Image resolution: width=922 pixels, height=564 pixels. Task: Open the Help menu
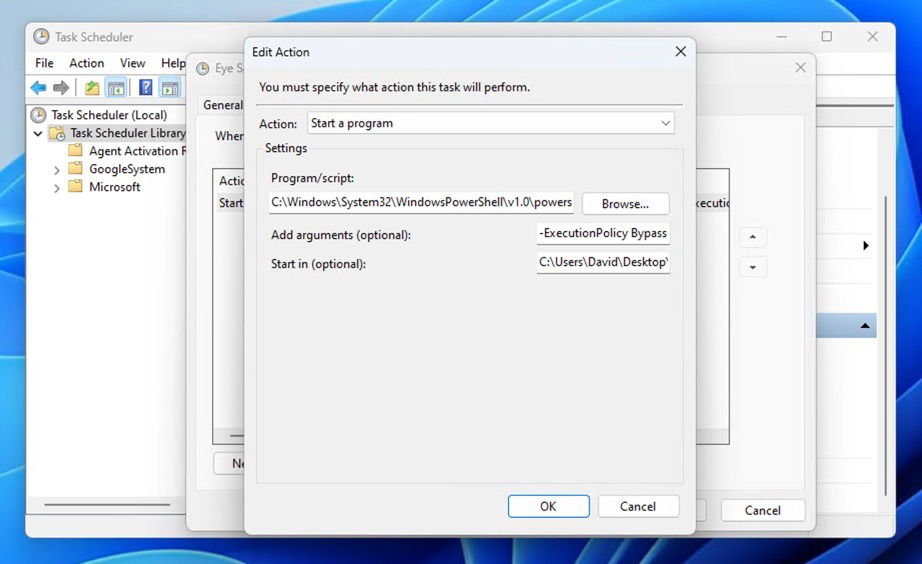[173, 63]
